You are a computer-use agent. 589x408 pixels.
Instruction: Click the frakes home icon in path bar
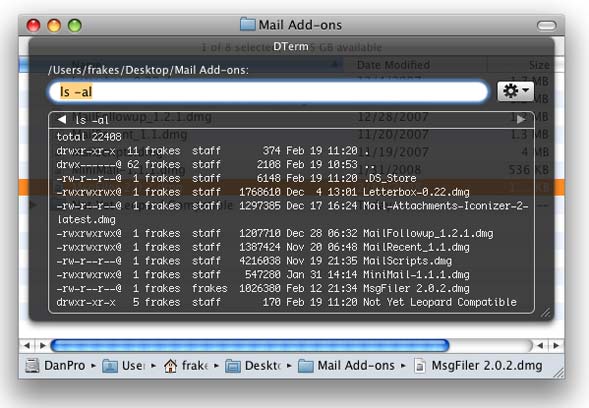tap(171, 366)
